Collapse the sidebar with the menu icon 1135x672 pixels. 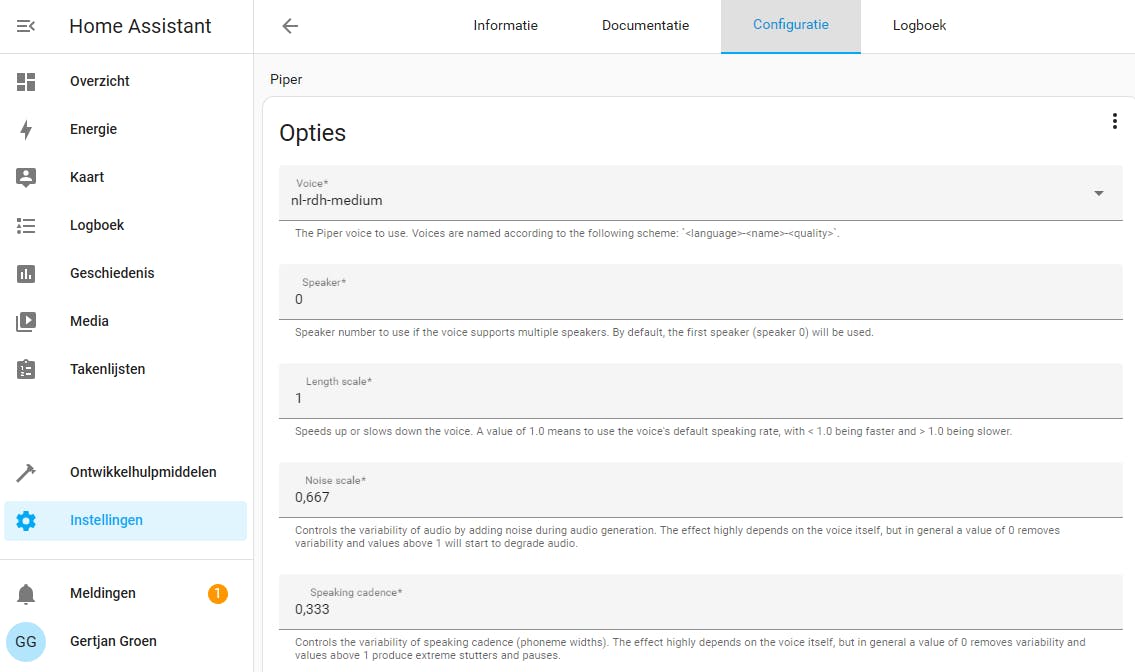tap(26, 26)
